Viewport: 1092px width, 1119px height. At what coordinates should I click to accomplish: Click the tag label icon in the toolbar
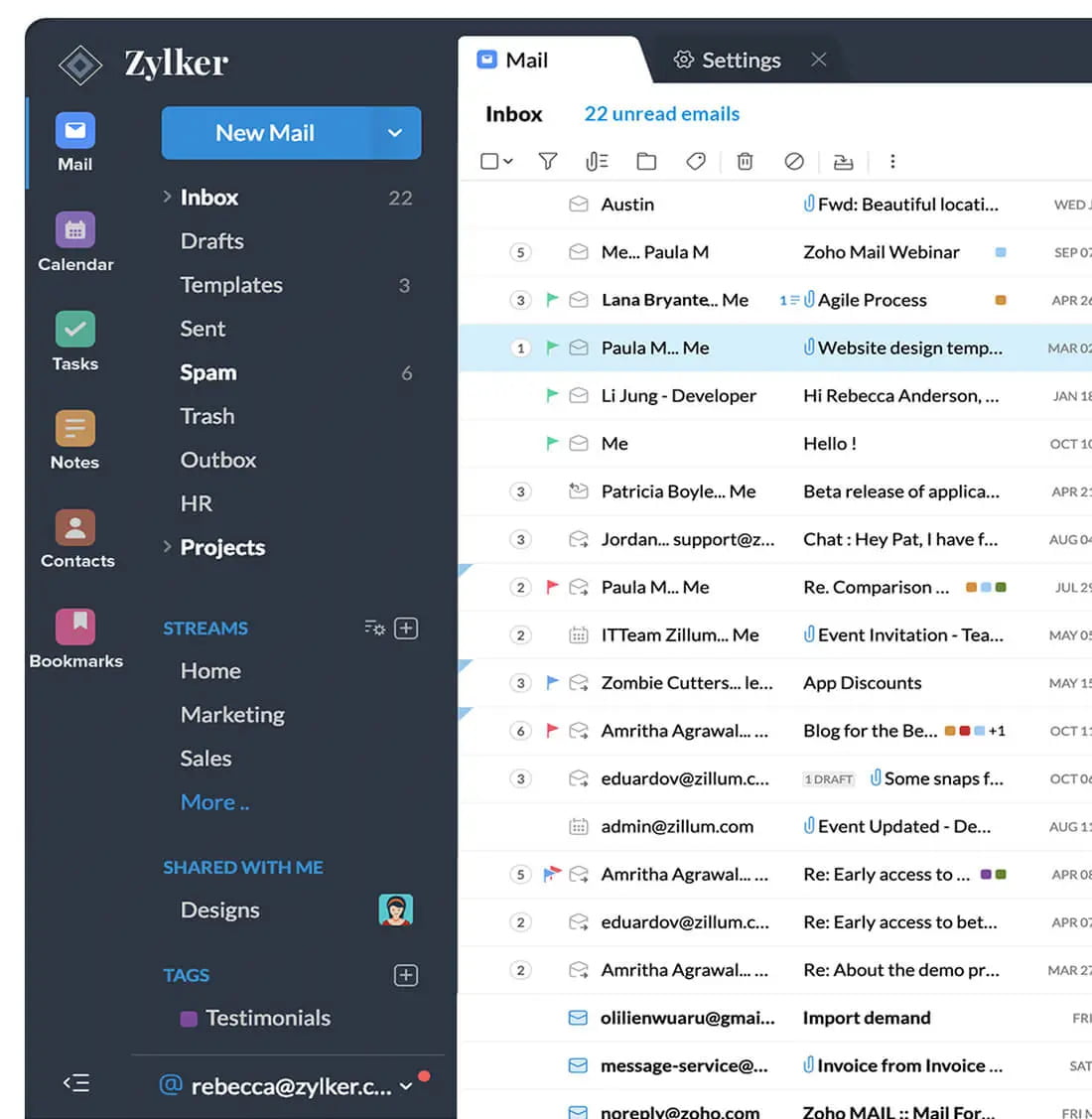click(x=696, y=161)
